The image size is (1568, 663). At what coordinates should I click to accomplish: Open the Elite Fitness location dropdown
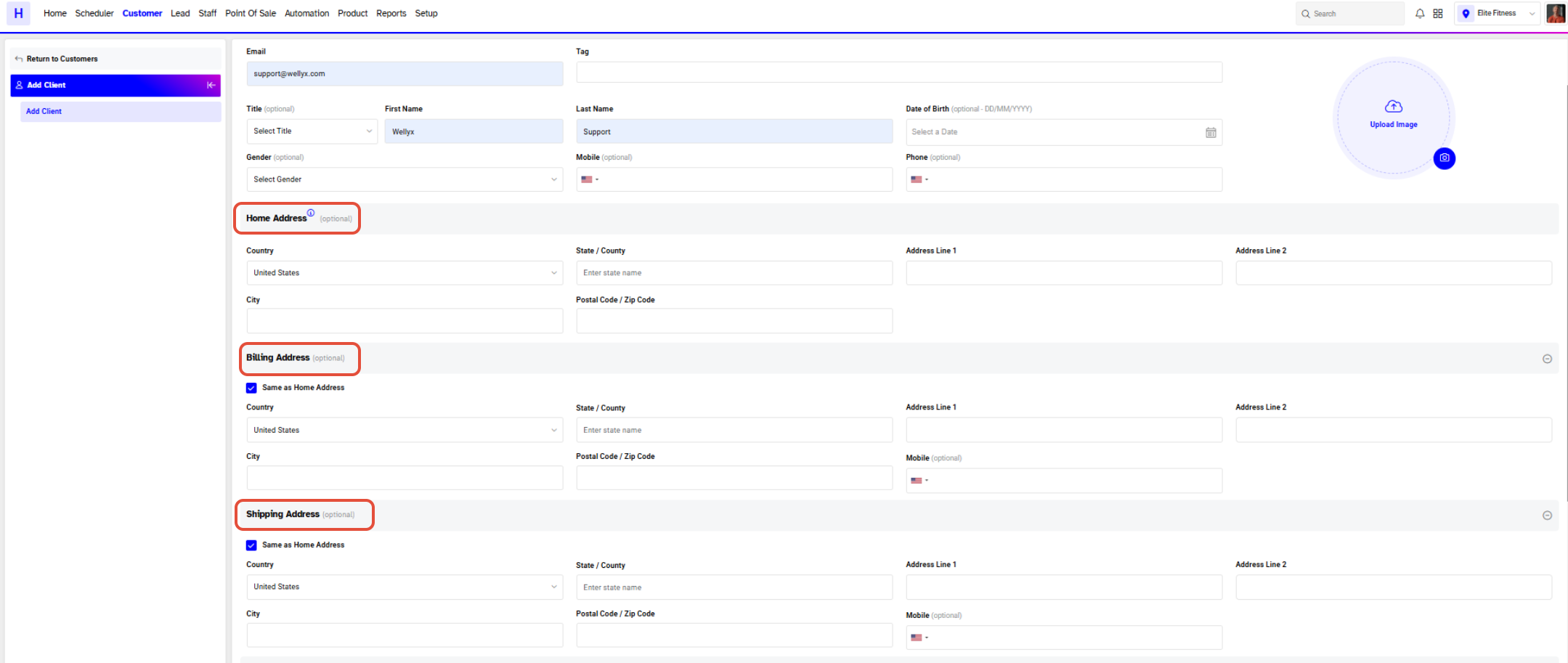(x=1498, y=14)
